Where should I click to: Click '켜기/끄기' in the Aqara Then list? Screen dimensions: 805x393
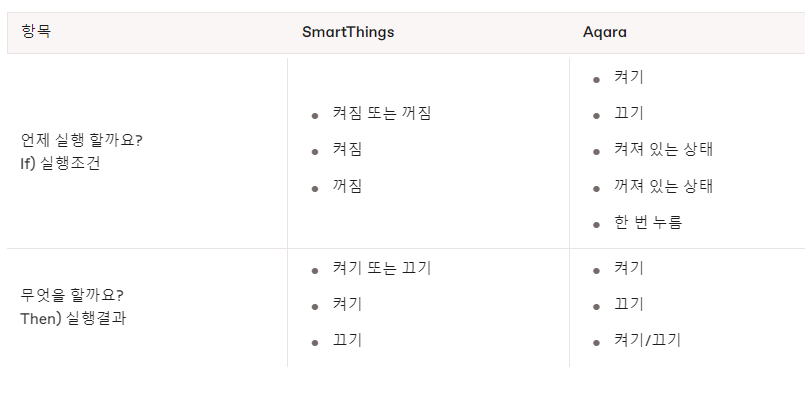click(647, 340)
